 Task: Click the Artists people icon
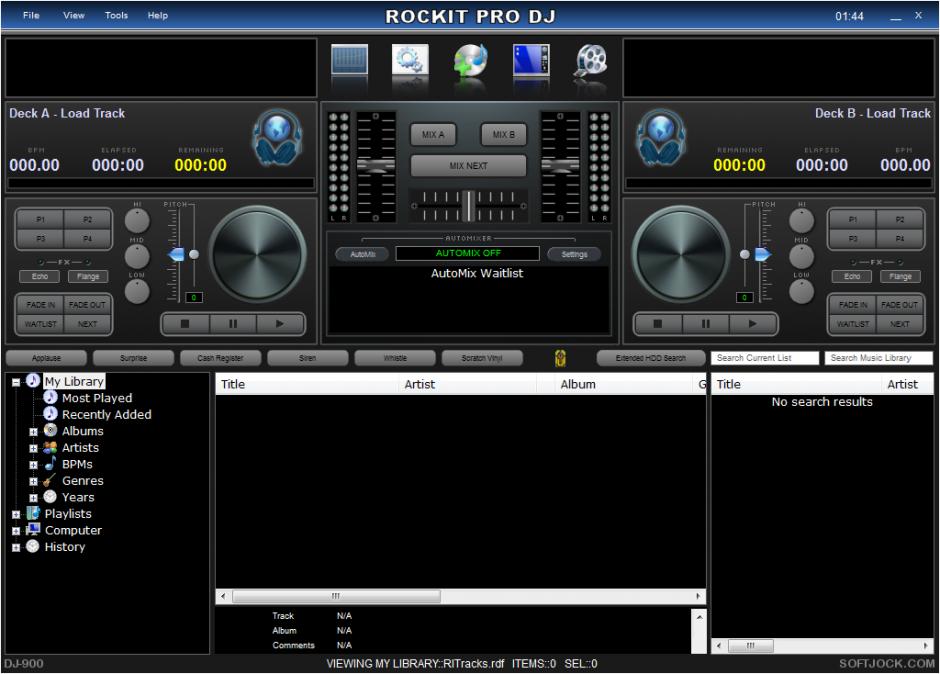[50, 447]
